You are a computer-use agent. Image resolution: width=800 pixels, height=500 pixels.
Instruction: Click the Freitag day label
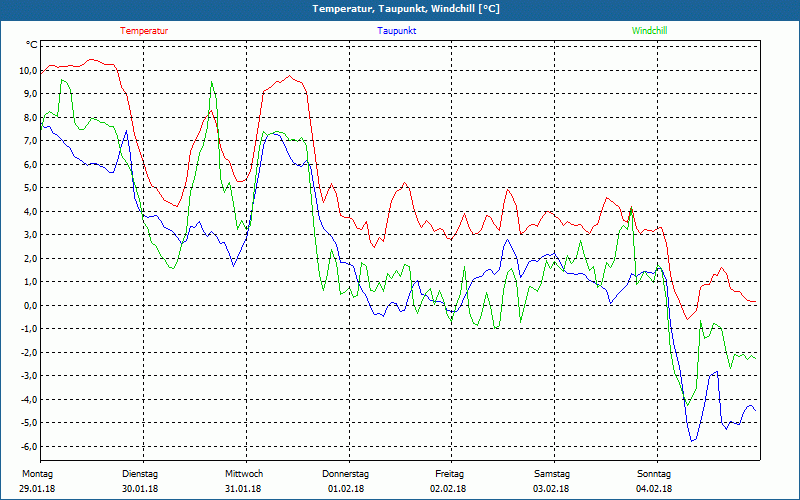click(449, 474)
